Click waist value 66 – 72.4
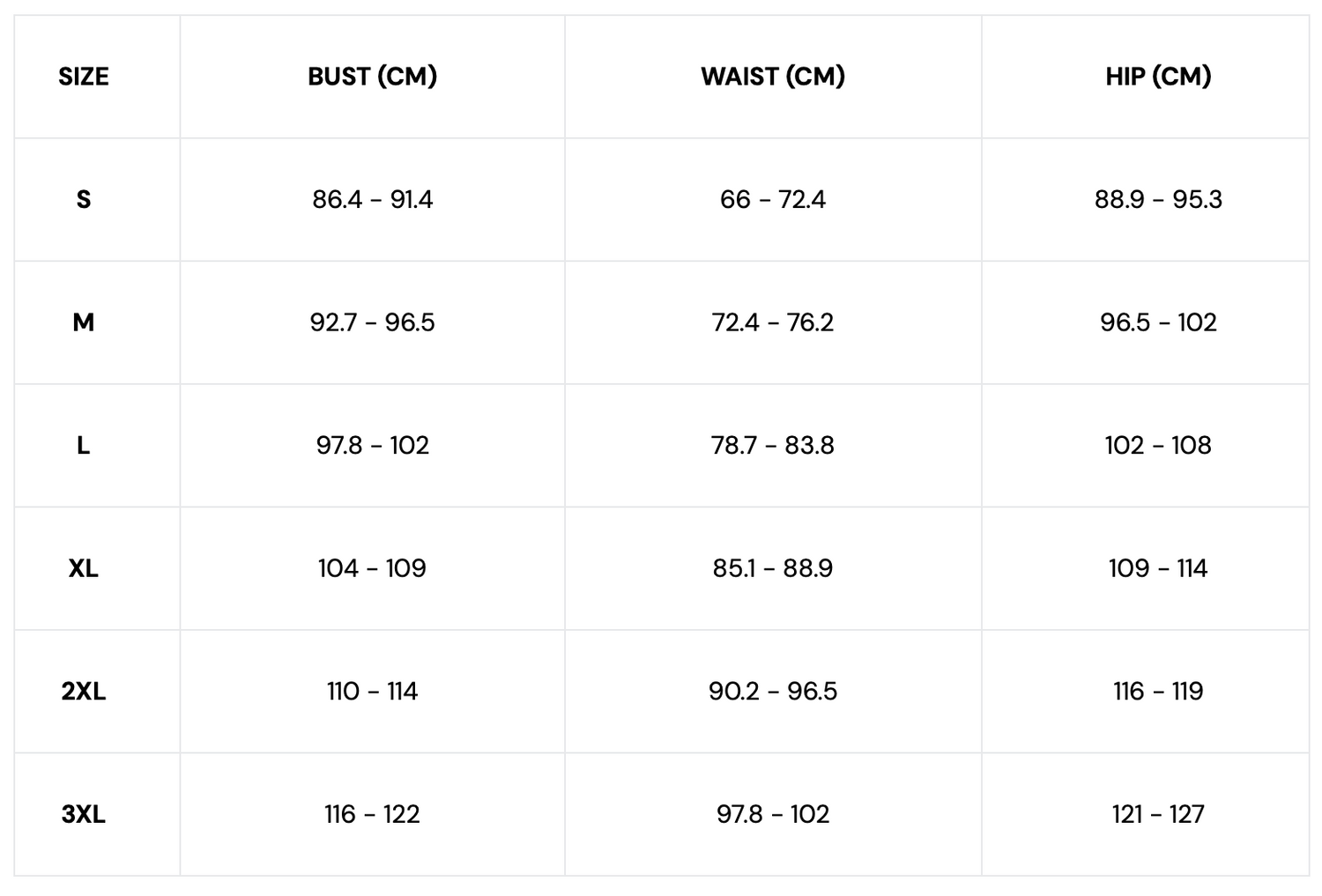The image size is (1322, 896). 773,200
